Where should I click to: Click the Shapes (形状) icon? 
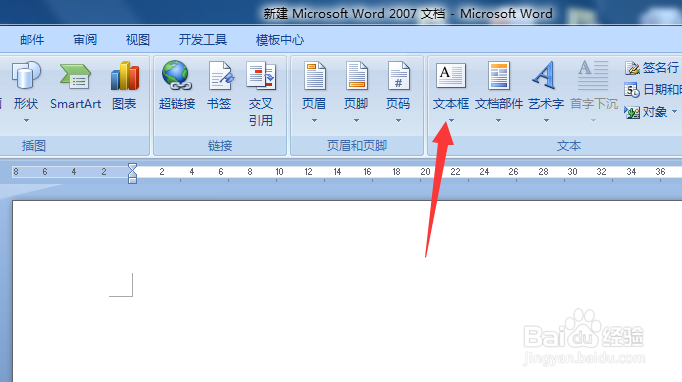pos(26,75)
